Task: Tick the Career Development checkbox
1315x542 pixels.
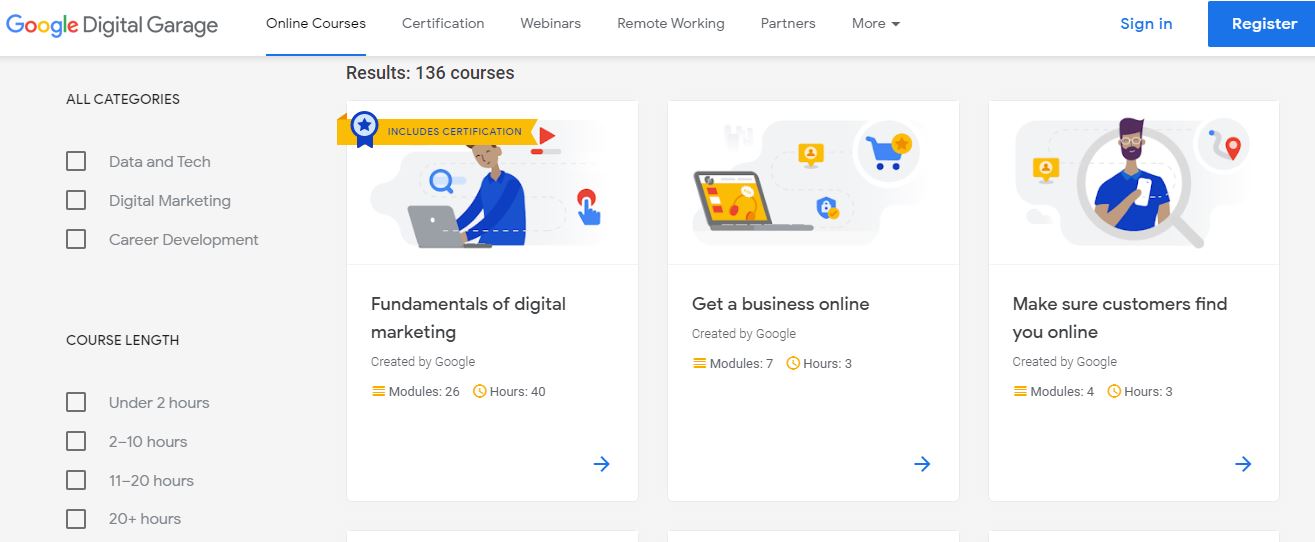Action: coord(76,240)
